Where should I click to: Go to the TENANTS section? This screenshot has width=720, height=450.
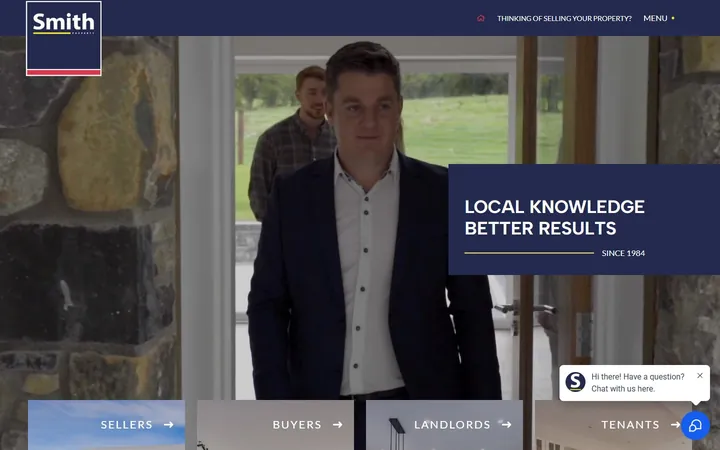(613, 425)
